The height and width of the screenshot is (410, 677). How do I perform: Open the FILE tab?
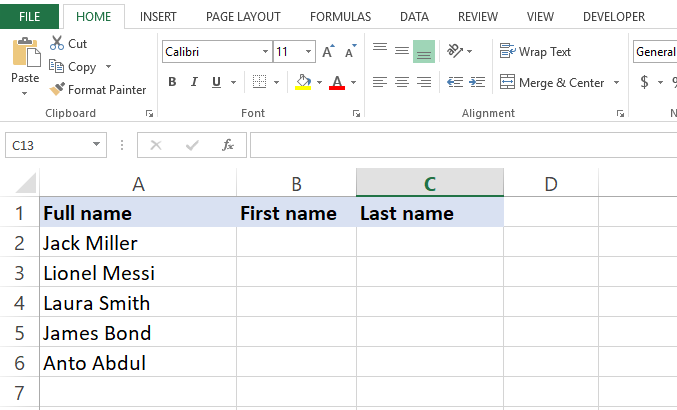coord(29,16)
